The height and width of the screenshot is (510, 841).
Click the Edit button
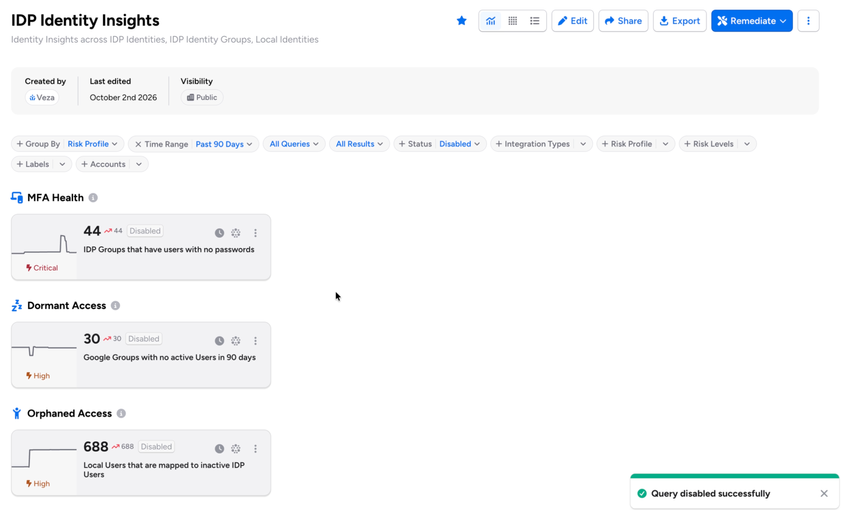(572, 21)
